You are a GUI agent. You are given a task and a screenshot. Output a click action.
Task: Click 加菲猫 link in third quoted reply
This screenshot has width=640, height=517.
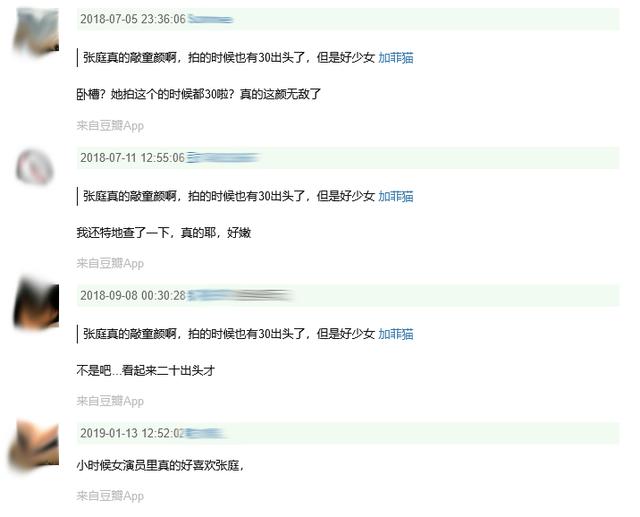pyautogui.click(x=396, y=334)
